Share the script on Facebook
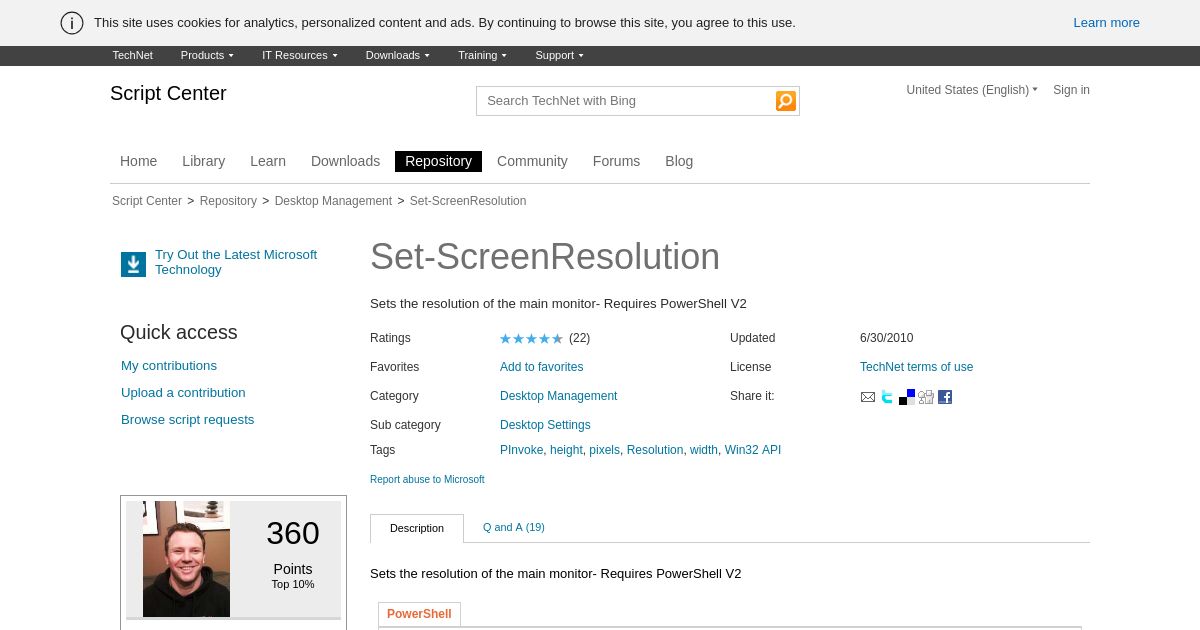 point(945,397)
